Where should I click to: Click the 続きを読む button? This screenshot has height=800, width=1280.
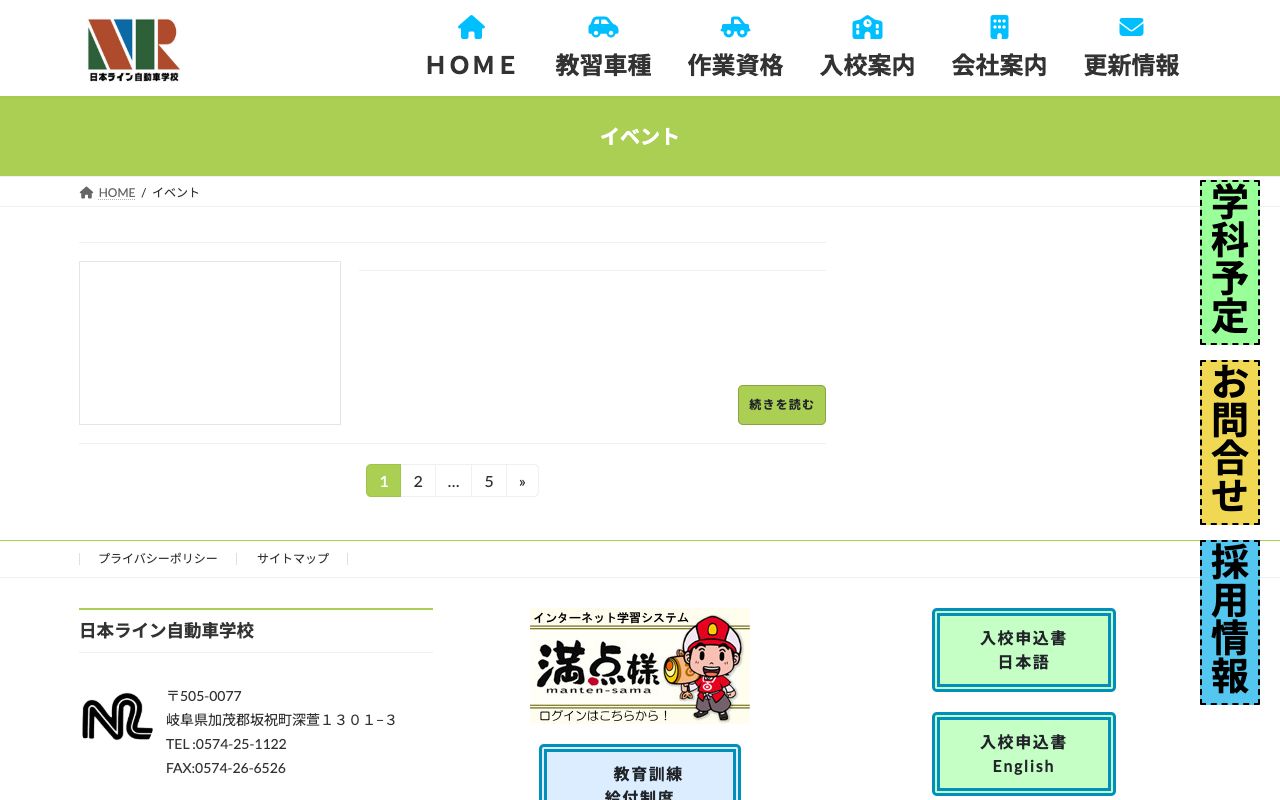click(781, 405)
